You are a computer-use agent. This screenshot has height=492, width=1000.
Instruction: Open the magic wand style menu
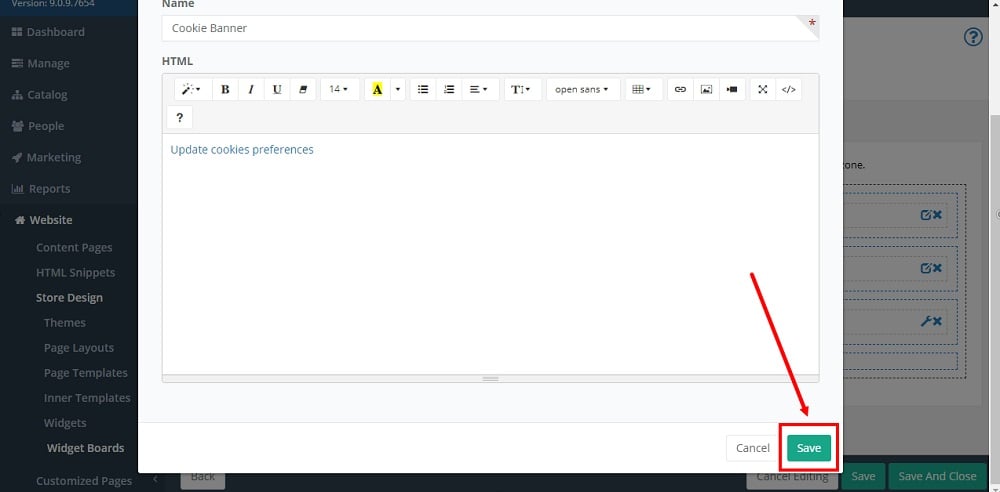[191, 89]
